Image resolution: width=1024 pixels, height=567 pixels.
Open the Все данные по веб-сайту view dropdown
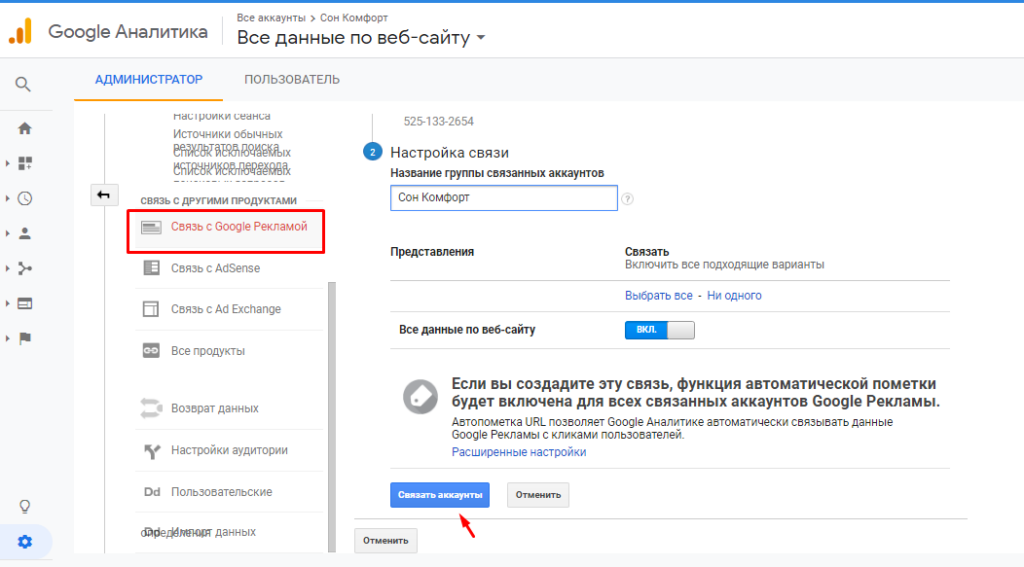361,38
